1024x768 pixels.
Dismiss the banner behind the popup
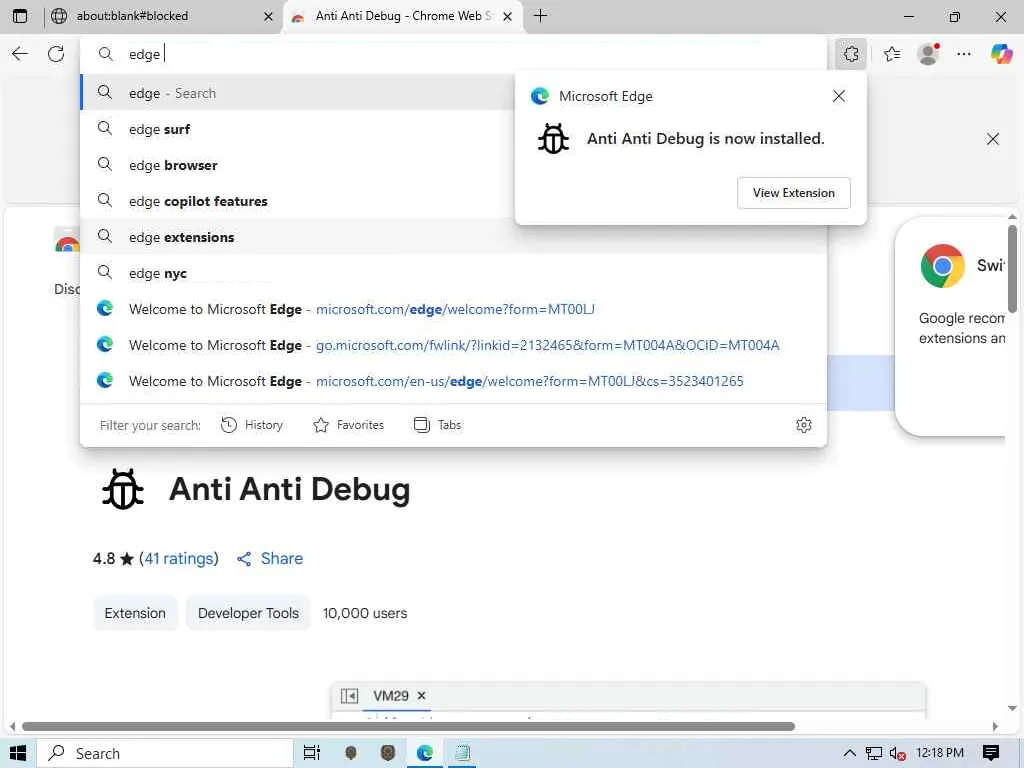pos(993,138)
